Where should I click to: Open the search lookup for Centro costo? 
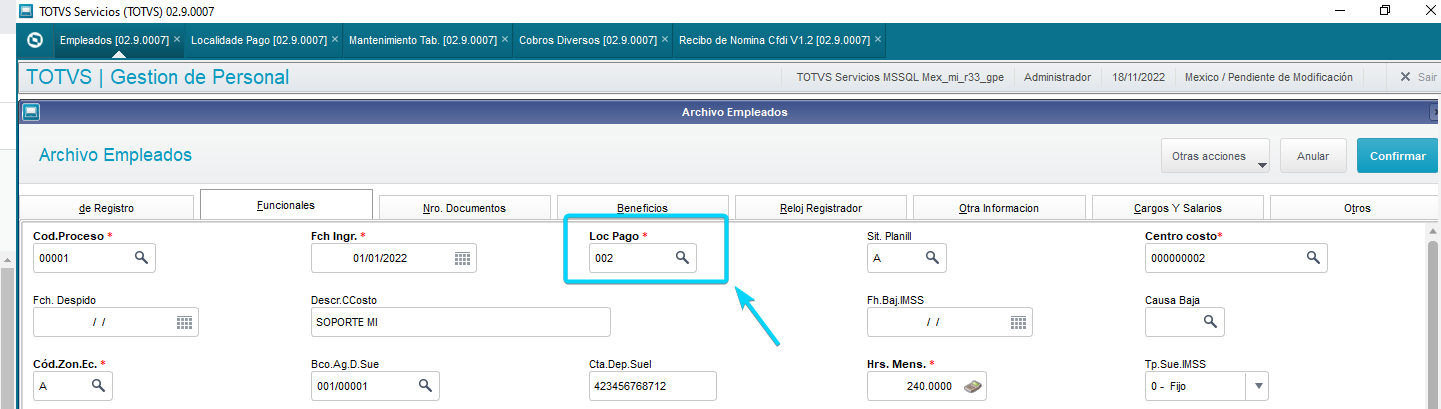tap(1313, 258)
